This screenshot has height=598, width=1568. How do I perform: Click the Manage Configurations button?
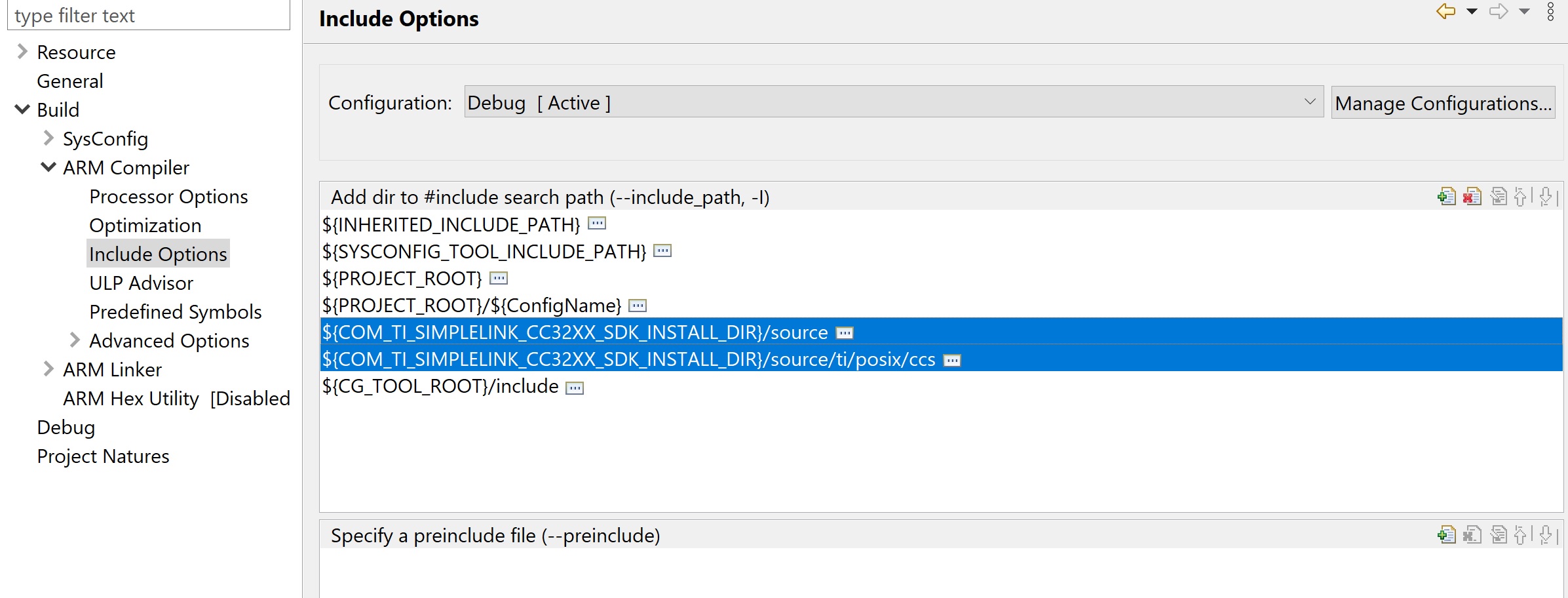coord(1443,103)
